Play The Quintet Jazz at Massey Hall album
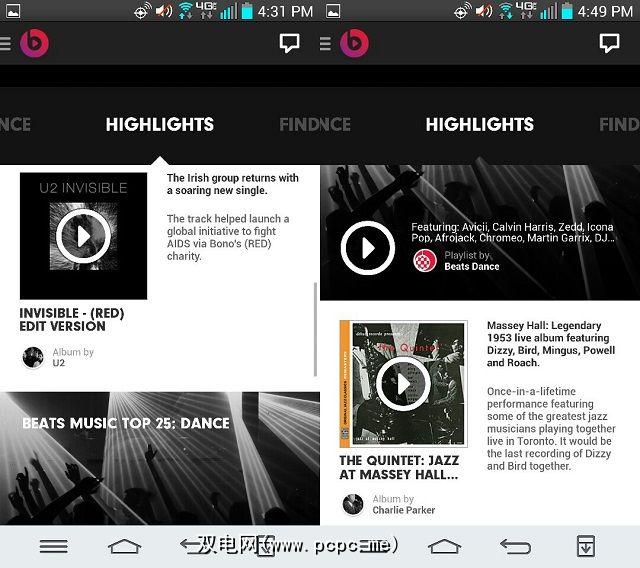 pyautogui.click(x=403, y=384)
